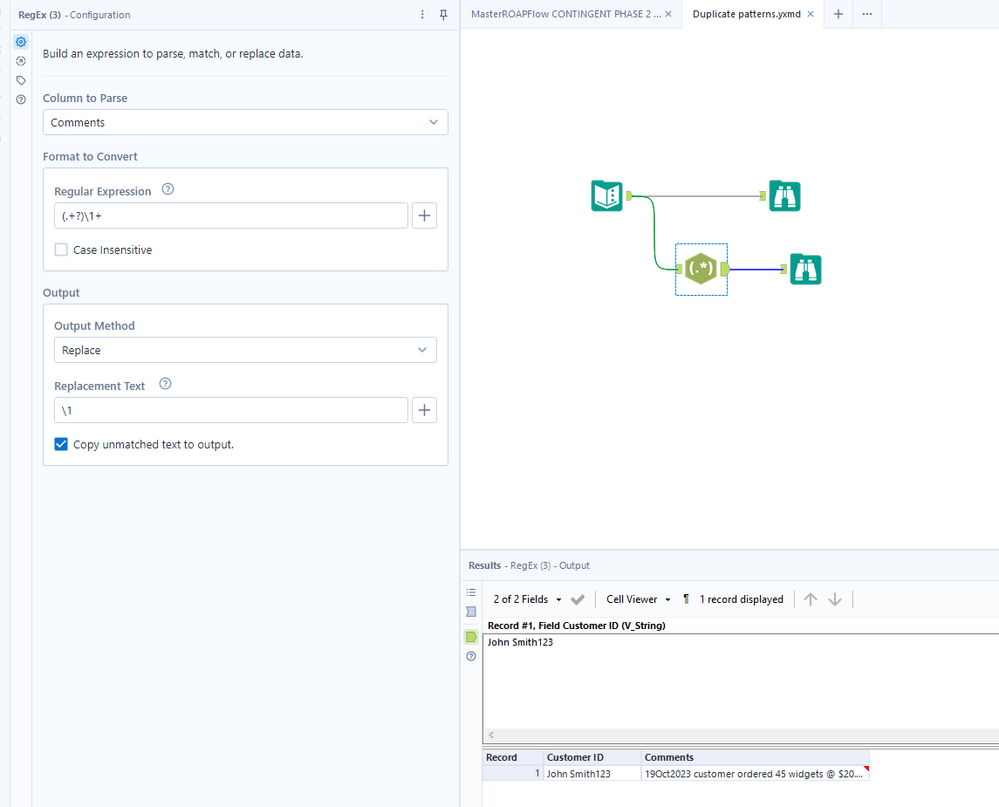Viewport: 999px width, 807px height.
Task: Click the Input Data tool output anchor
Action: [x=629, y=196]
